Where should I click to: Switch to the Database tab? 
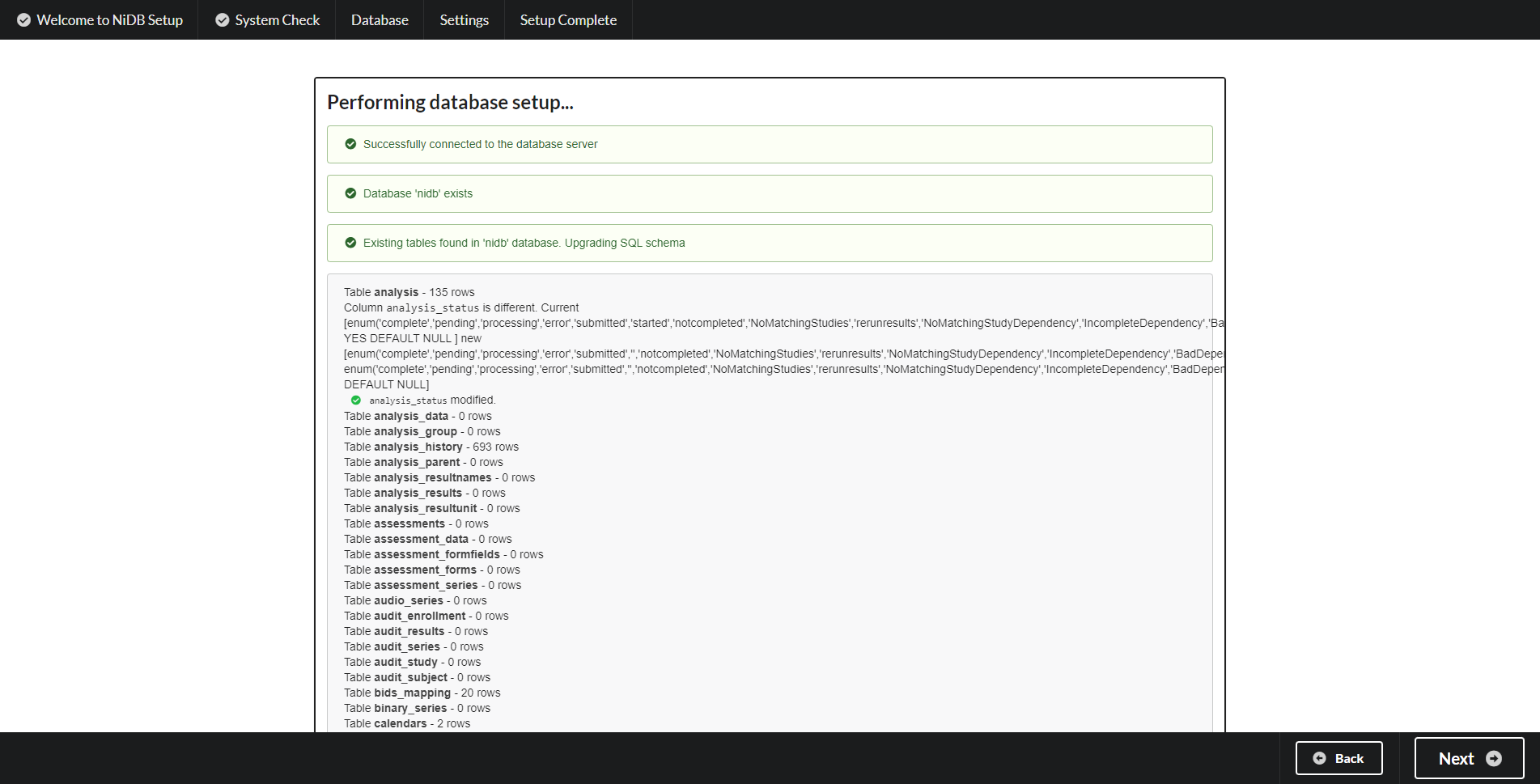379,19
